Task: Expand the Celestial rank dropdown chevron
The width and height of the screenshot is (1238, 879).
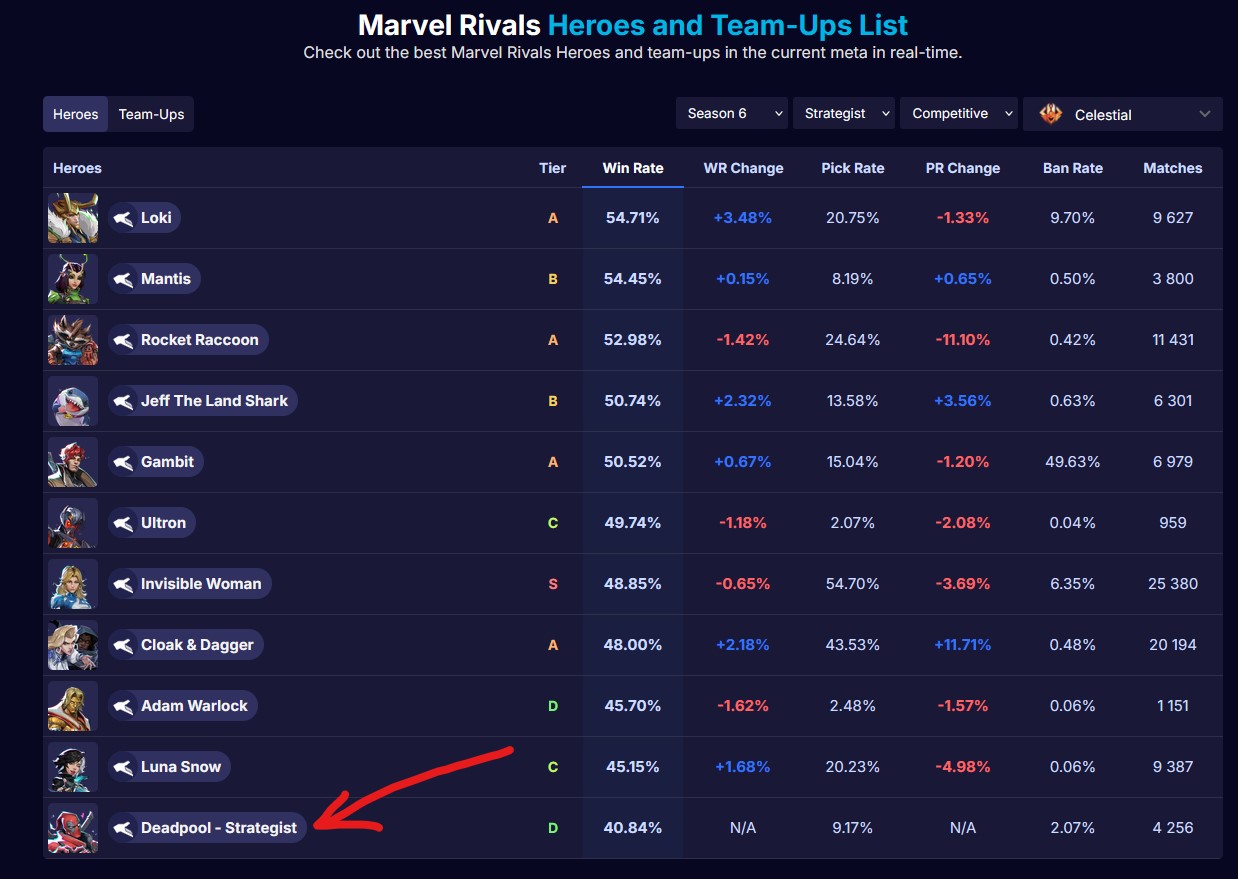Action: click(x=1204, y=114)
